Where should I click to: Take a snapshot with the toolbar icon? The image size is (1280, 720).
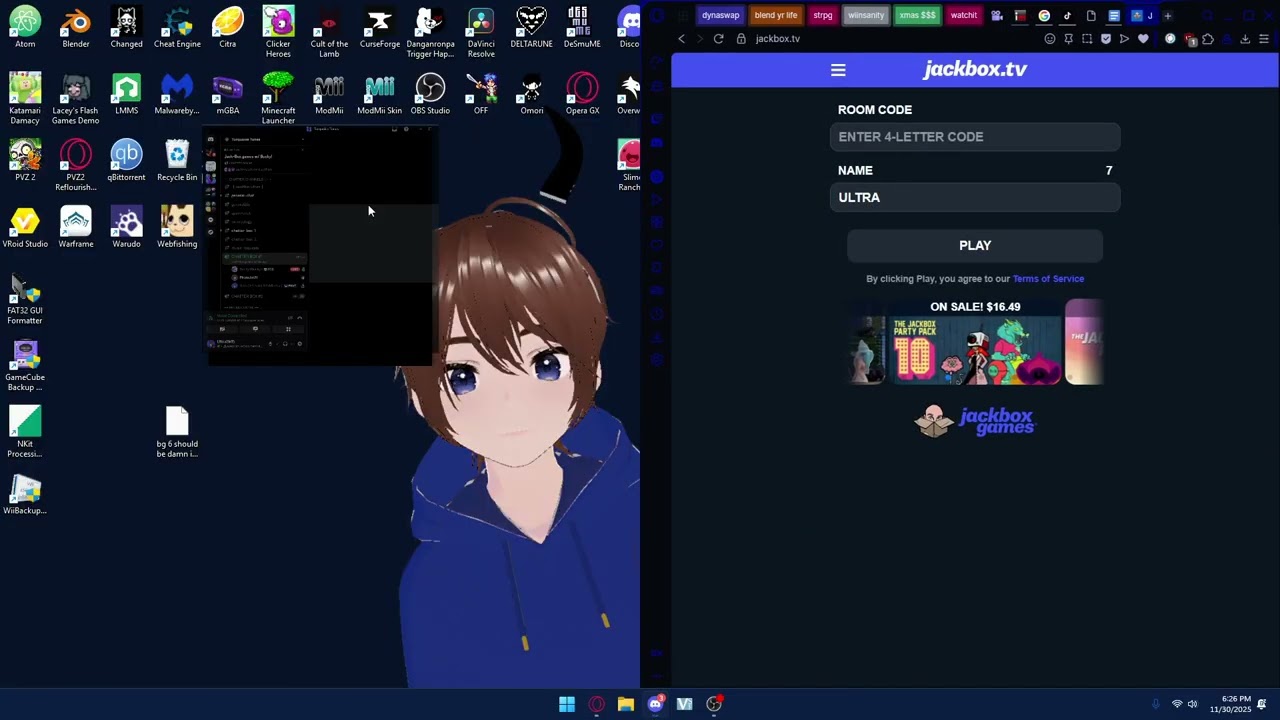point(1087,39)
